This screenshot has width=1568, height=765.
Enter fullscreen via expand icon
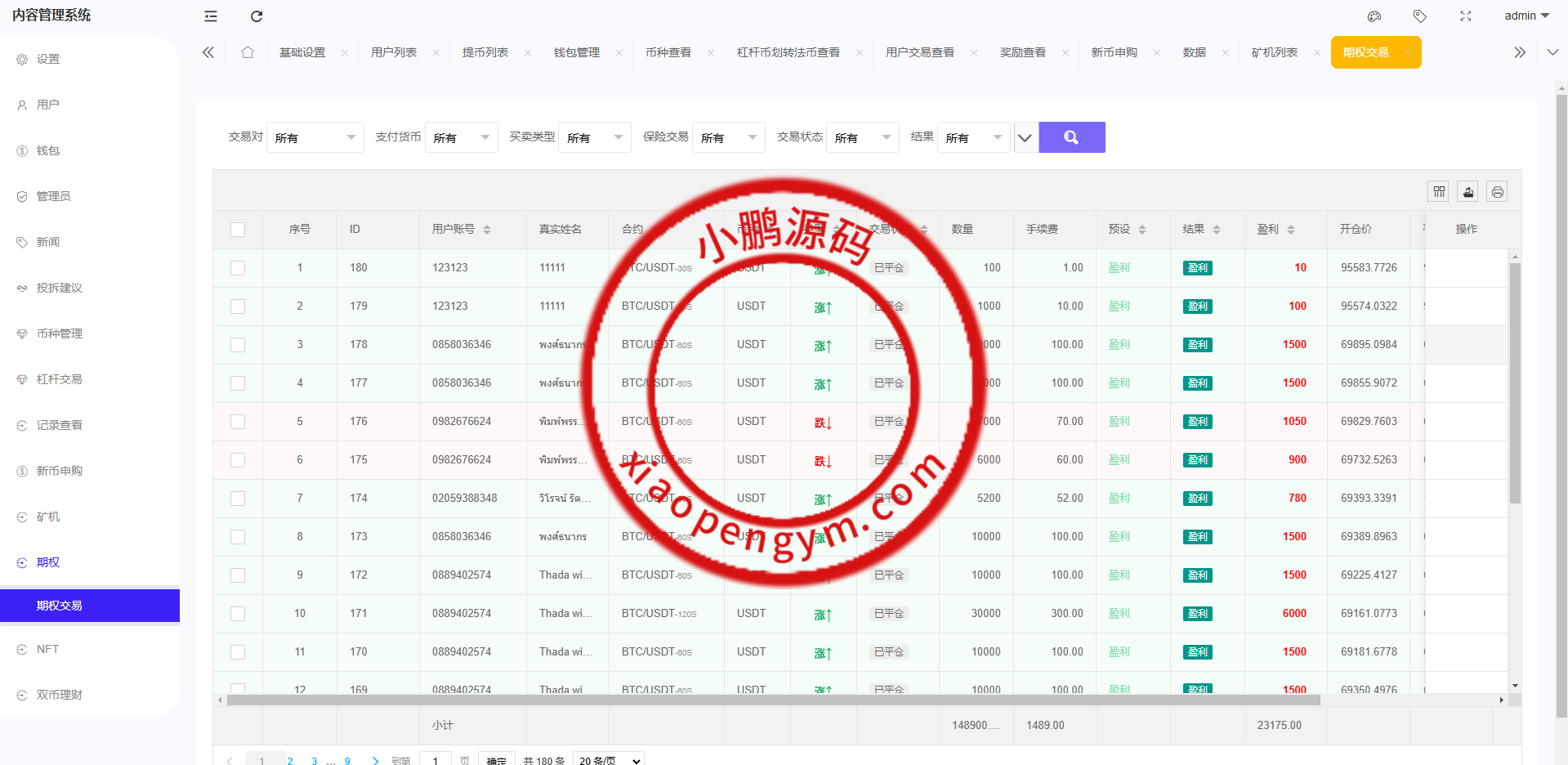(x=1465, y=16)
